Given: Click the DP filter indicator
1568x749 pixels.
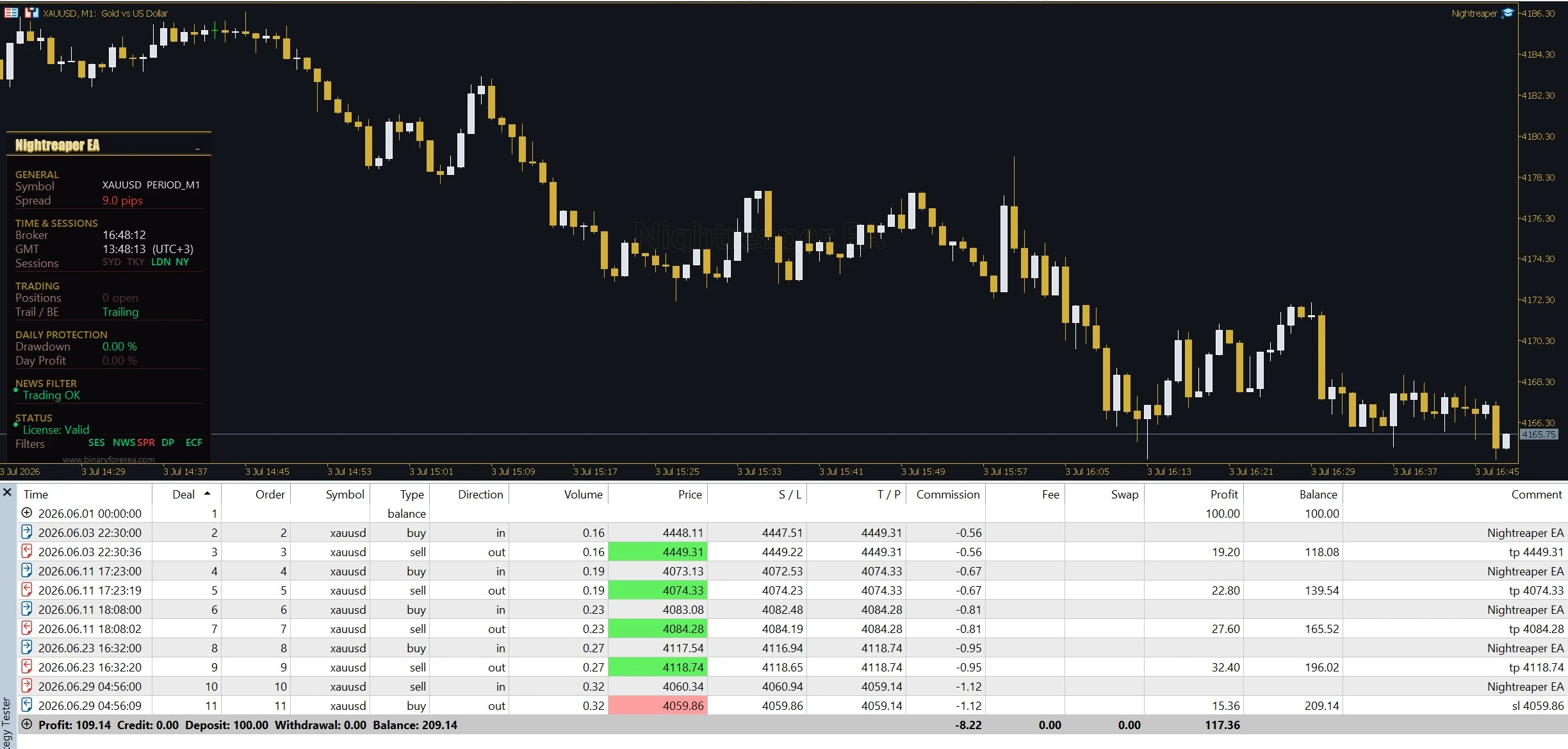Looking at the screenshot, I should click(168, 443).
